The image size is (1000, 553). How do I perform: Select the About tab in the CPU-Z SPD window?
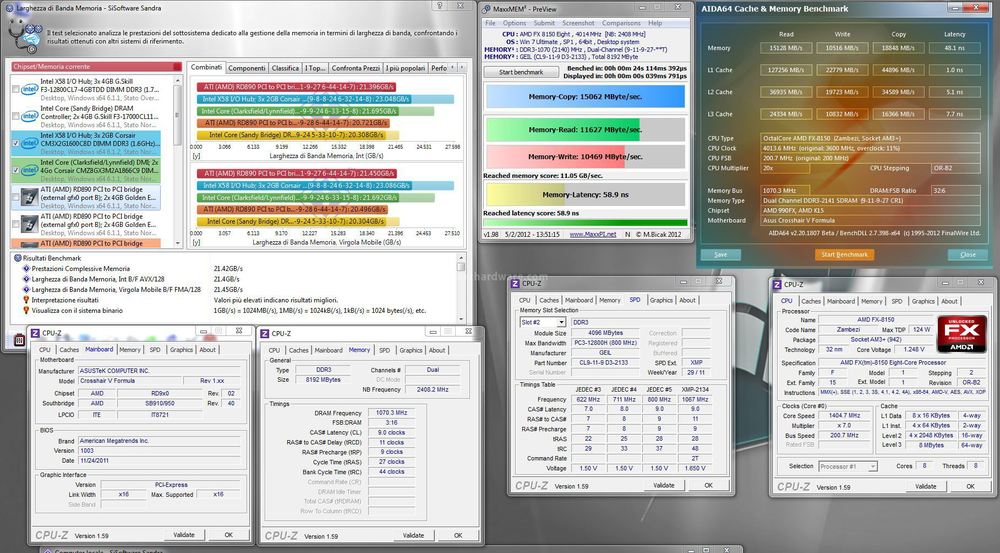pos(688,300)
